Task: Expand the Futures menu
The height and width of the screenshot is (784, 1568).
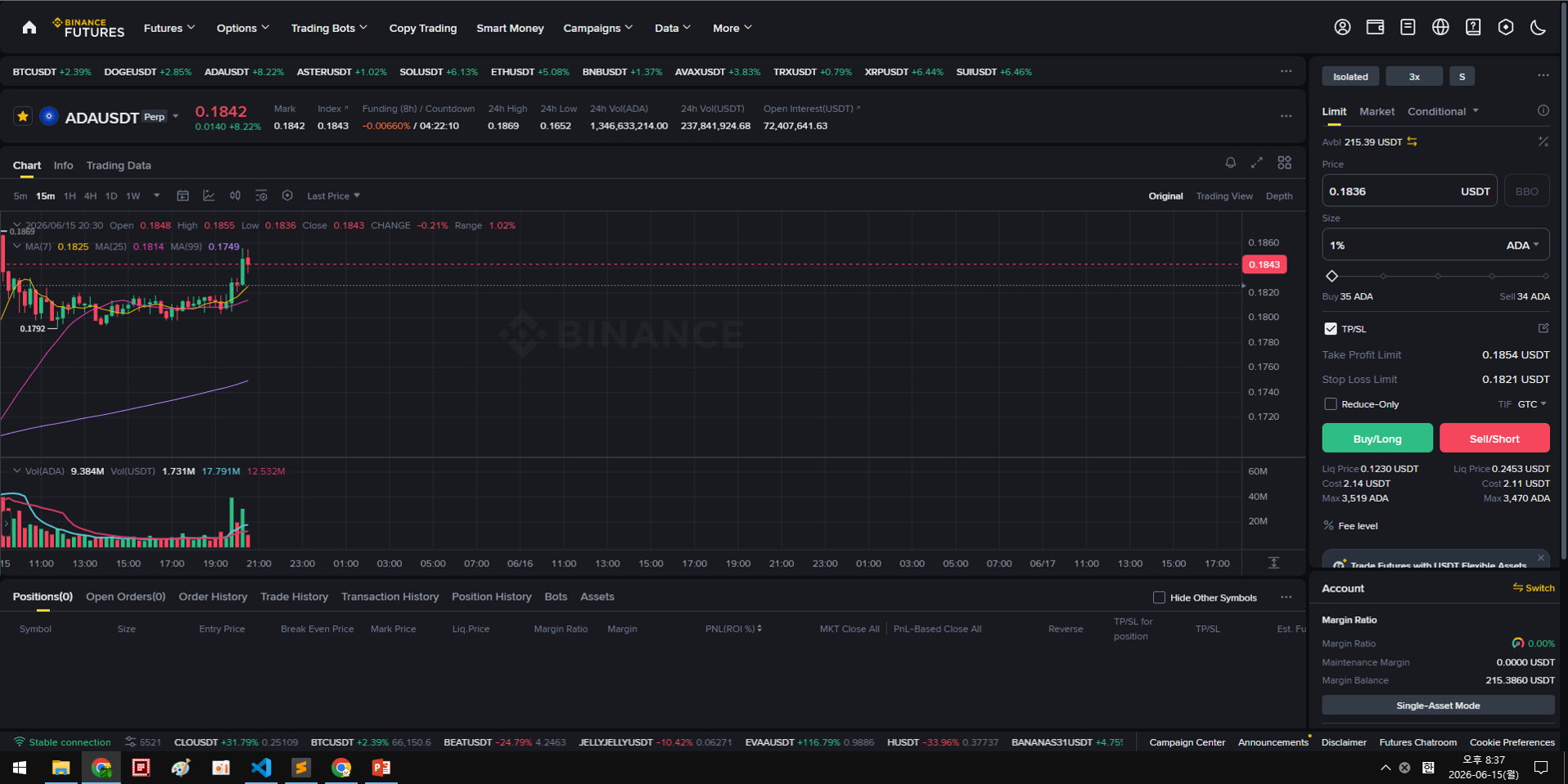Action: (x=169, y=28)
